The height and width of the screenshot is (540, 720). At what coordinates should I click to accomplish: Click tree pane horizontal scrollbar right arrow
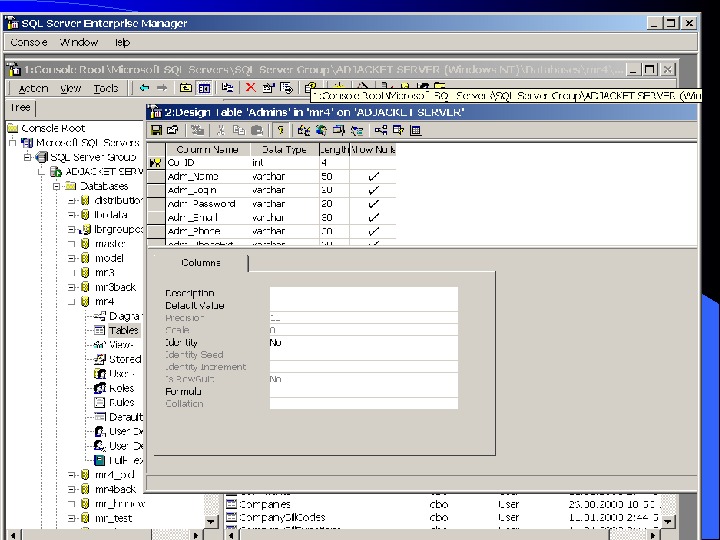tap(196, 535)
